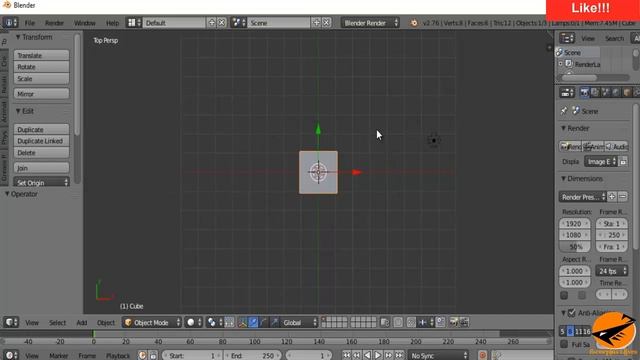Collapse the Operator panel
This screenshot has height=360, width=640.
[7, 194]
